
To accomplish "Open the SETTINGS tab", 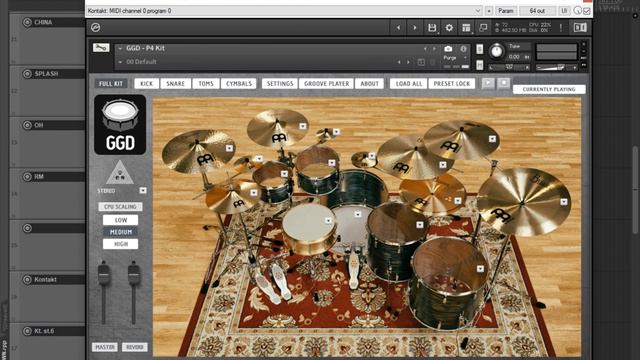I will pyautogui.click(x=280, y=84).
